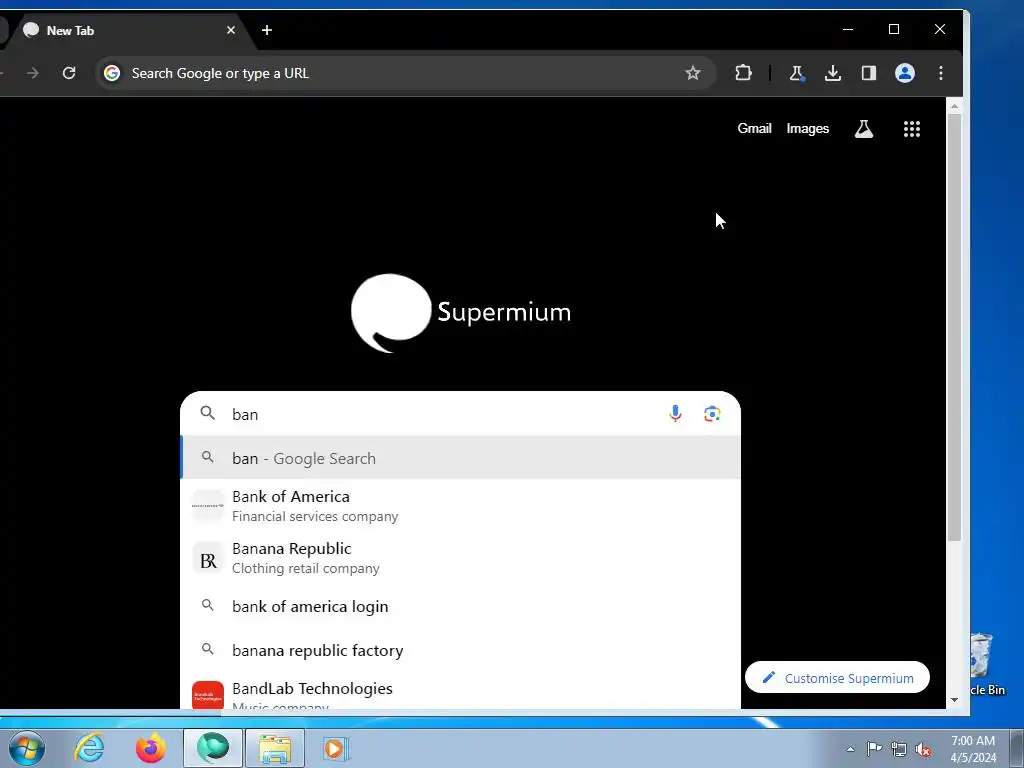Click the muted volume tray icon
The width and height of the screenshot is (1024, 768).
pyautogui.click(x=923, y=749)
